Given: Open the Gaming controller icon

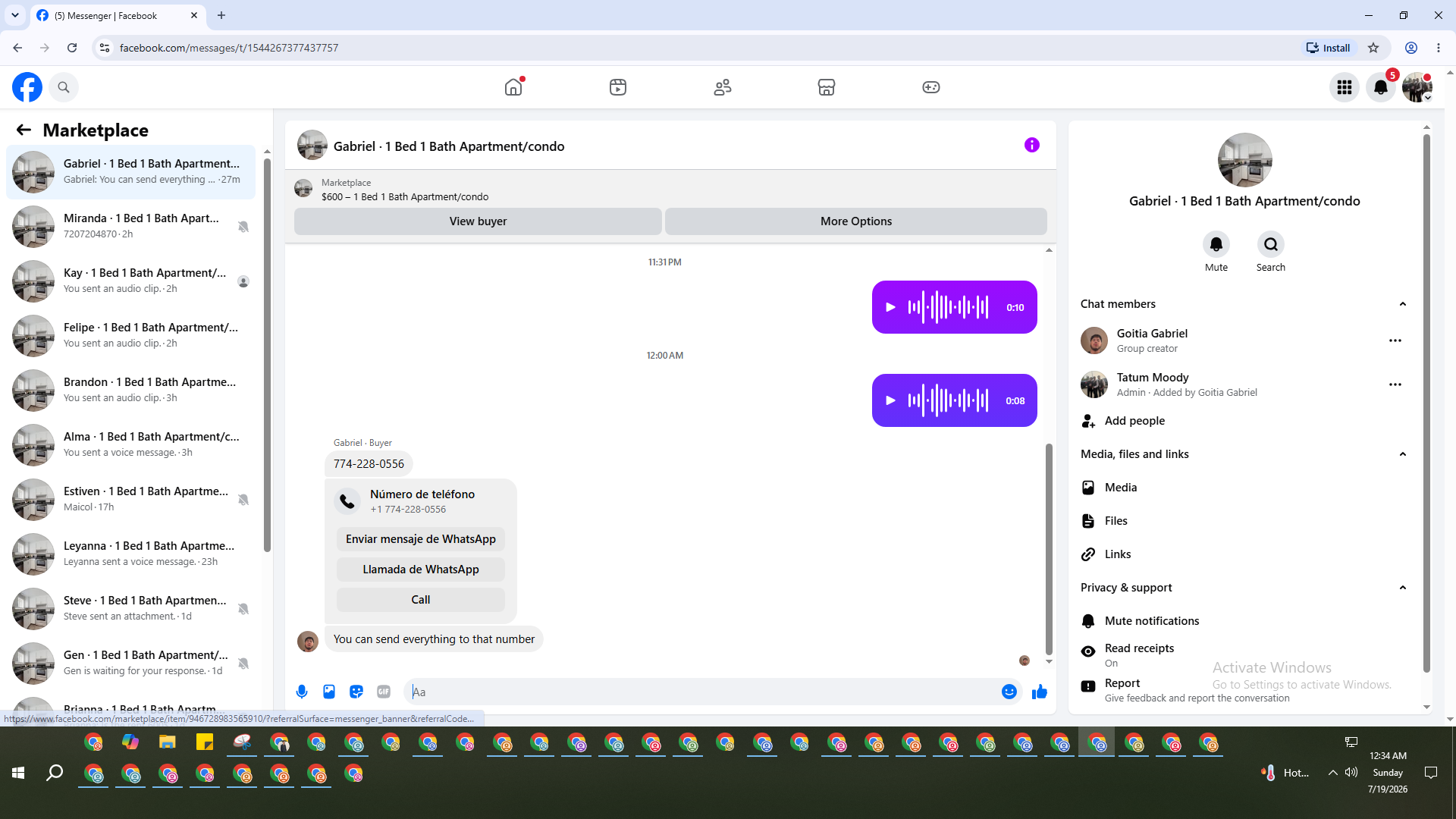Looking at the screenshot, I should click(x=931, y=87).
